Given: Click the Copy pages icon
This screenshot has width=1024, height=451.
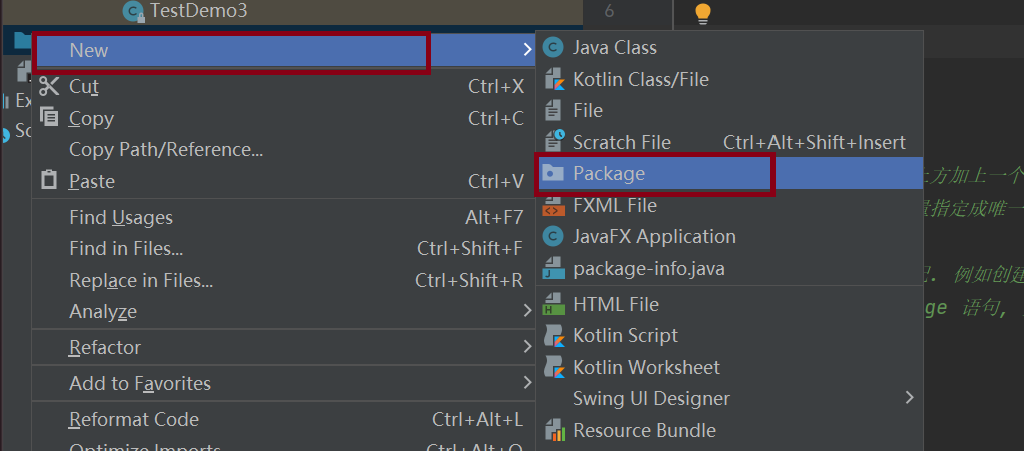Looking at the screenshot, I should tap(49, 117).
